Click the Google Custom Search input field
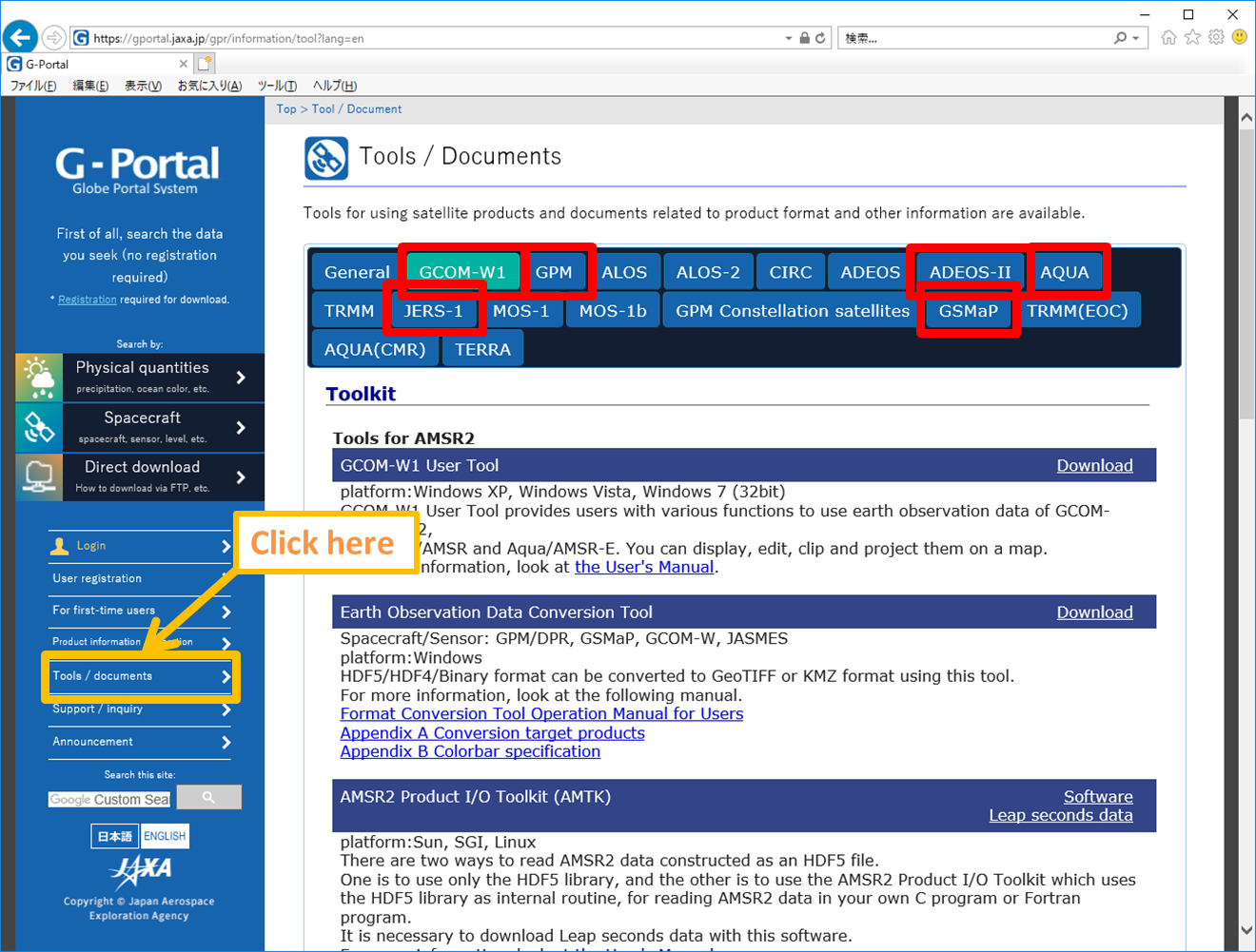 [109, 799]
